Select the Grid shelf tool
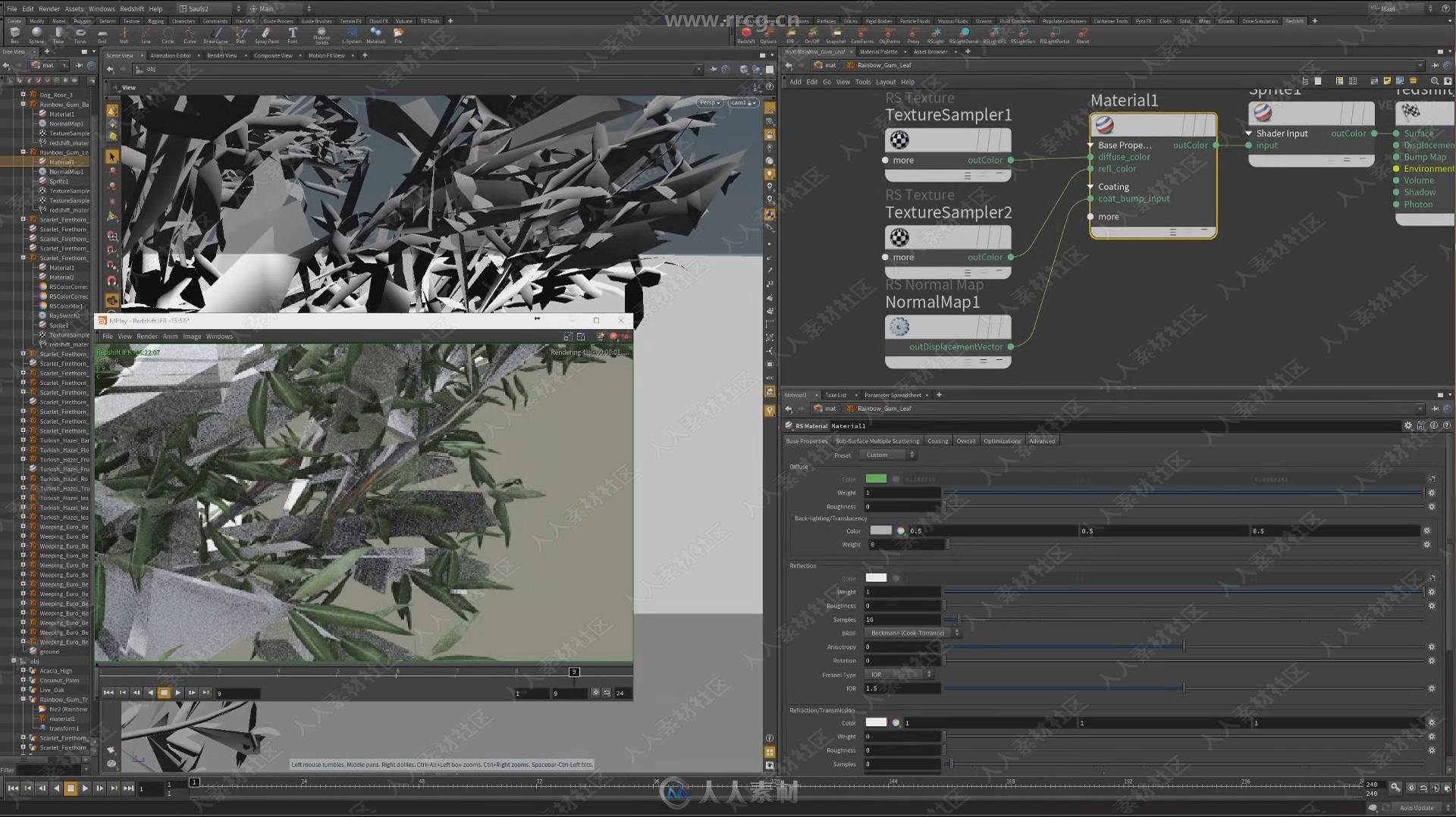Screen dimensions: 1456x817 pos(102,35)
